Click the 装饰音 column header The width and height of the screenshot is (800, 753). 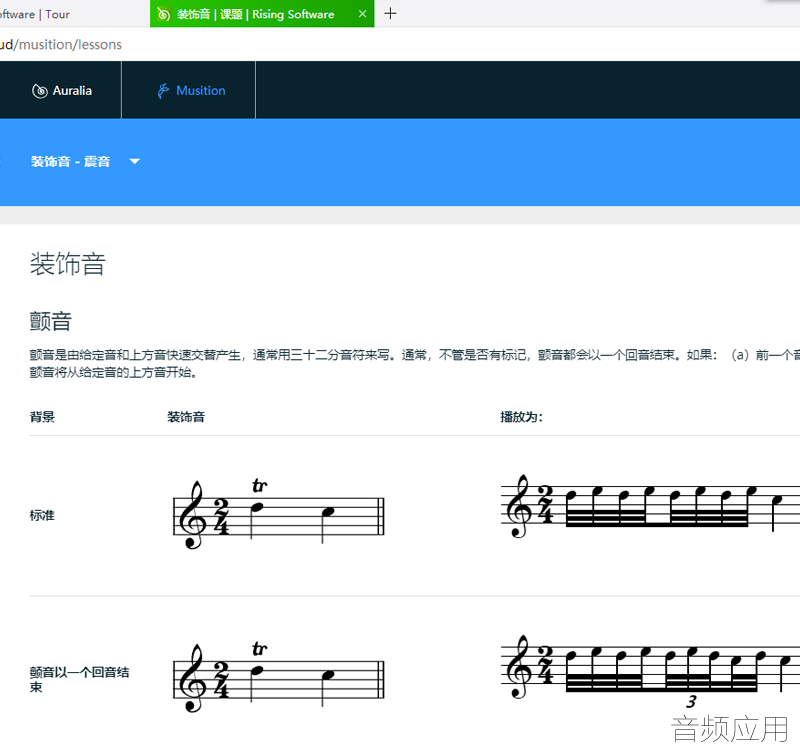pos(186,417)
